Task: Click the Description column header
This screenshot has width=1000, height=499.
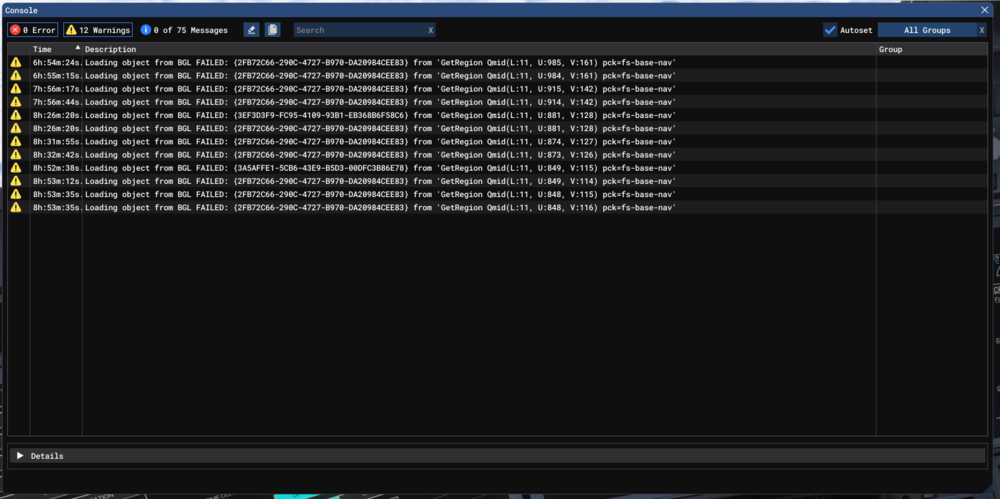Action: (x=110, y=49)
